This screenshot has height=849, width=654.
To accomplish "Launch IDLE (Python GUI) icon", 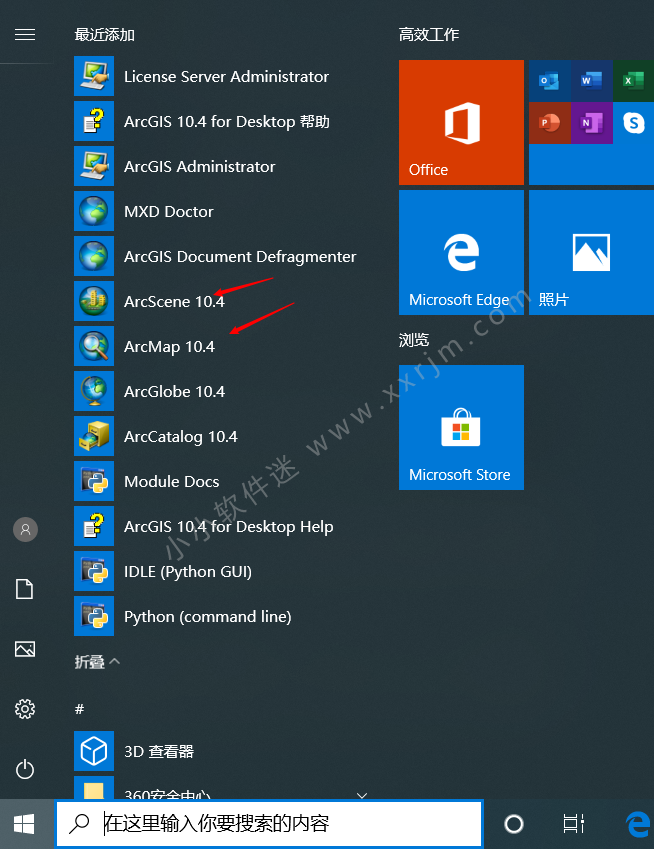I will tap(94, 571).
